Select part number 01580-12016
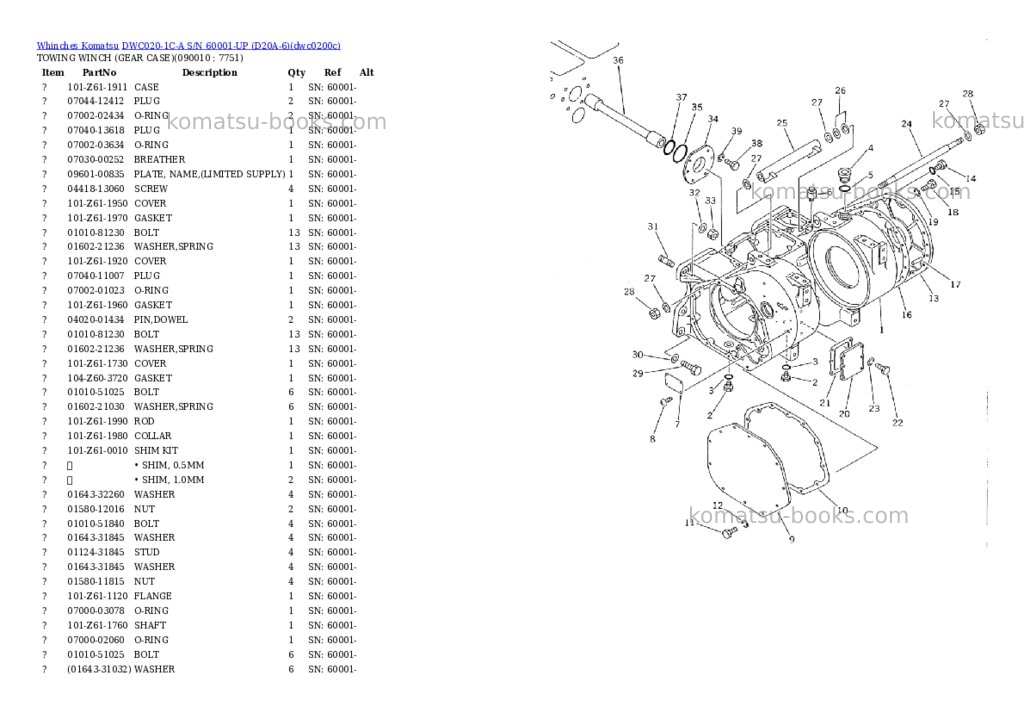The width and height of the screenshot is (1024, 725). click(95, 509)
